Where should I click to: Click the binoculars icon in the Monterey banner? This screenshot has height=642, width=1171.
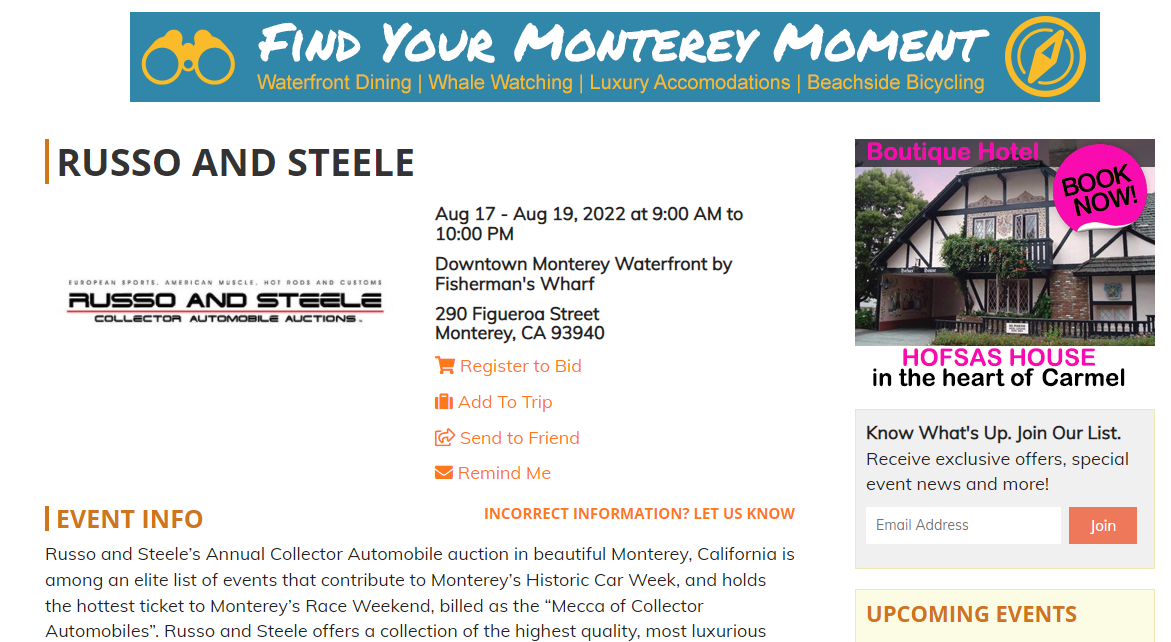pos(188,57)
